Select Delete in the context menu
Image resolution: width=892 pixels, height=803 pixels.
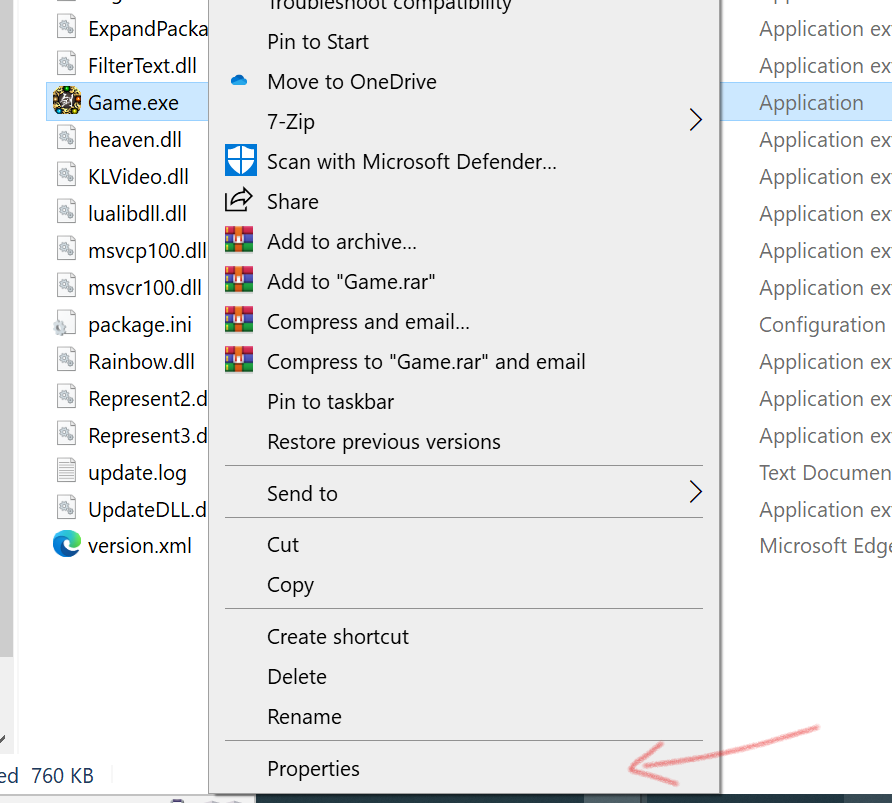click(297, 677)
